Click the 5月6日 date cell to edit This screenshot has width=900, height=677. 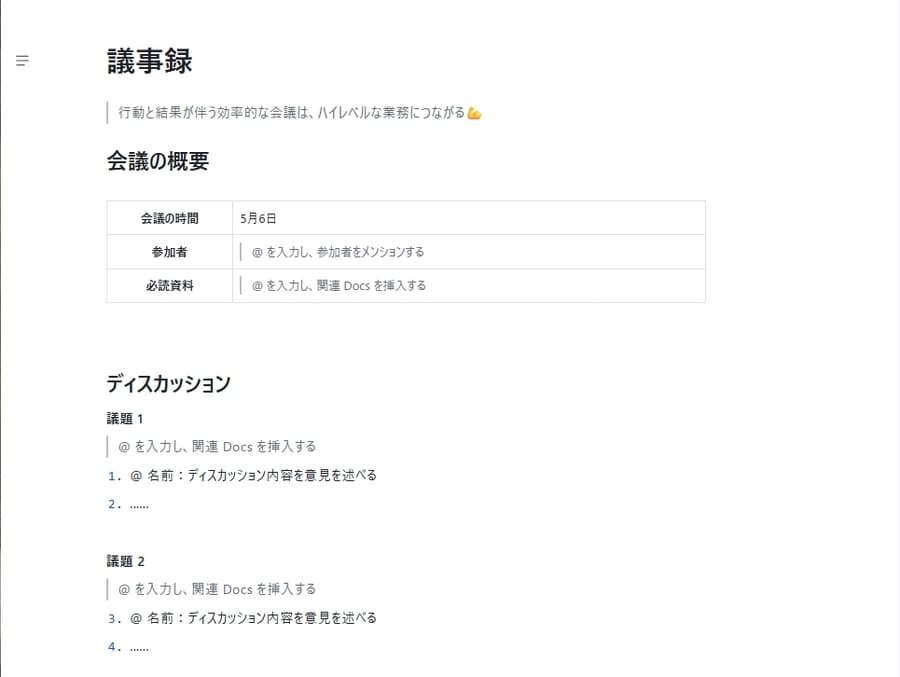click(x=260, y=217)
